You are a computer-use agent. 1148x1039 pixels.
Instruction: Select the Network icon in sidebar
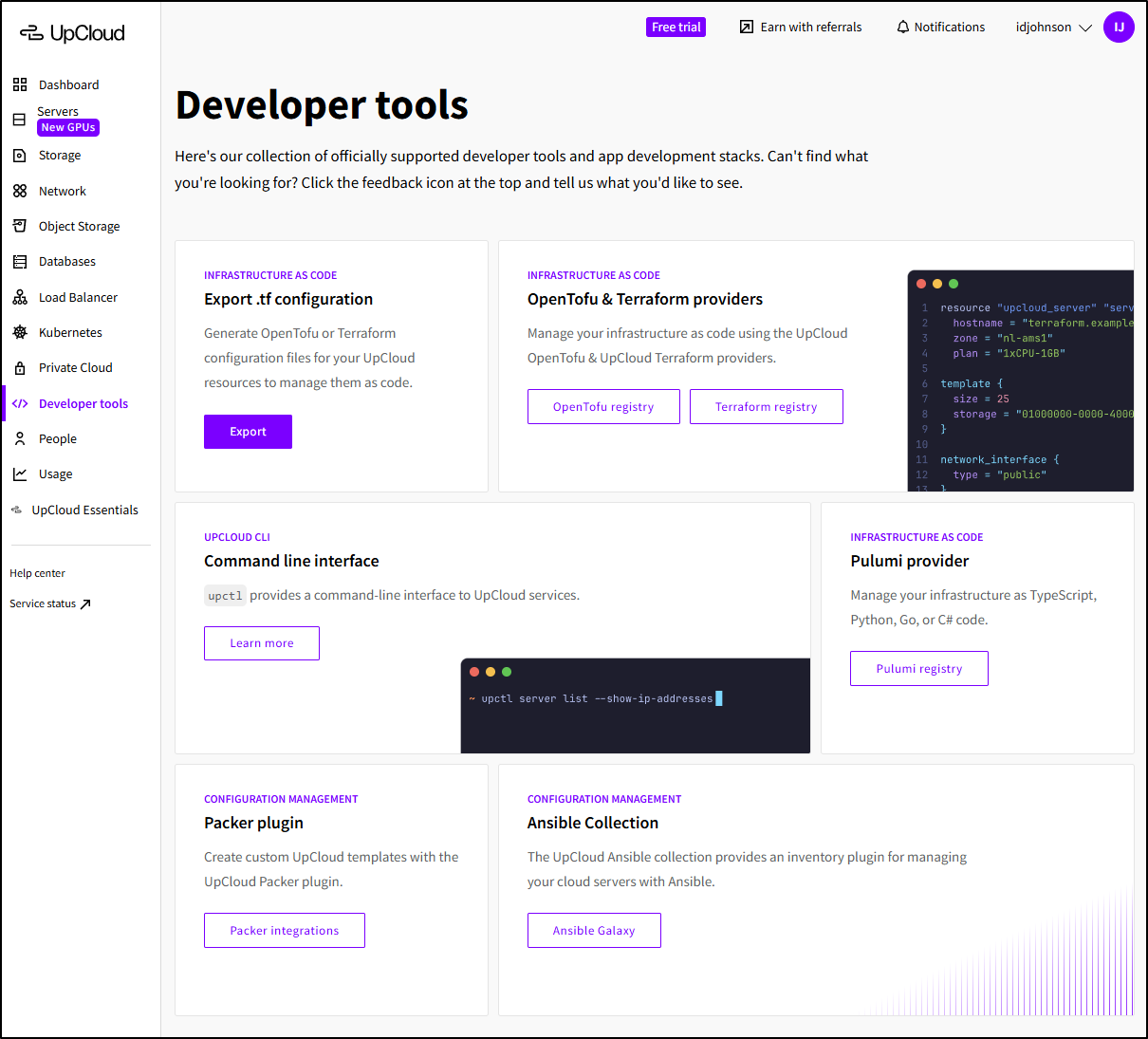(x=20, y=191)
